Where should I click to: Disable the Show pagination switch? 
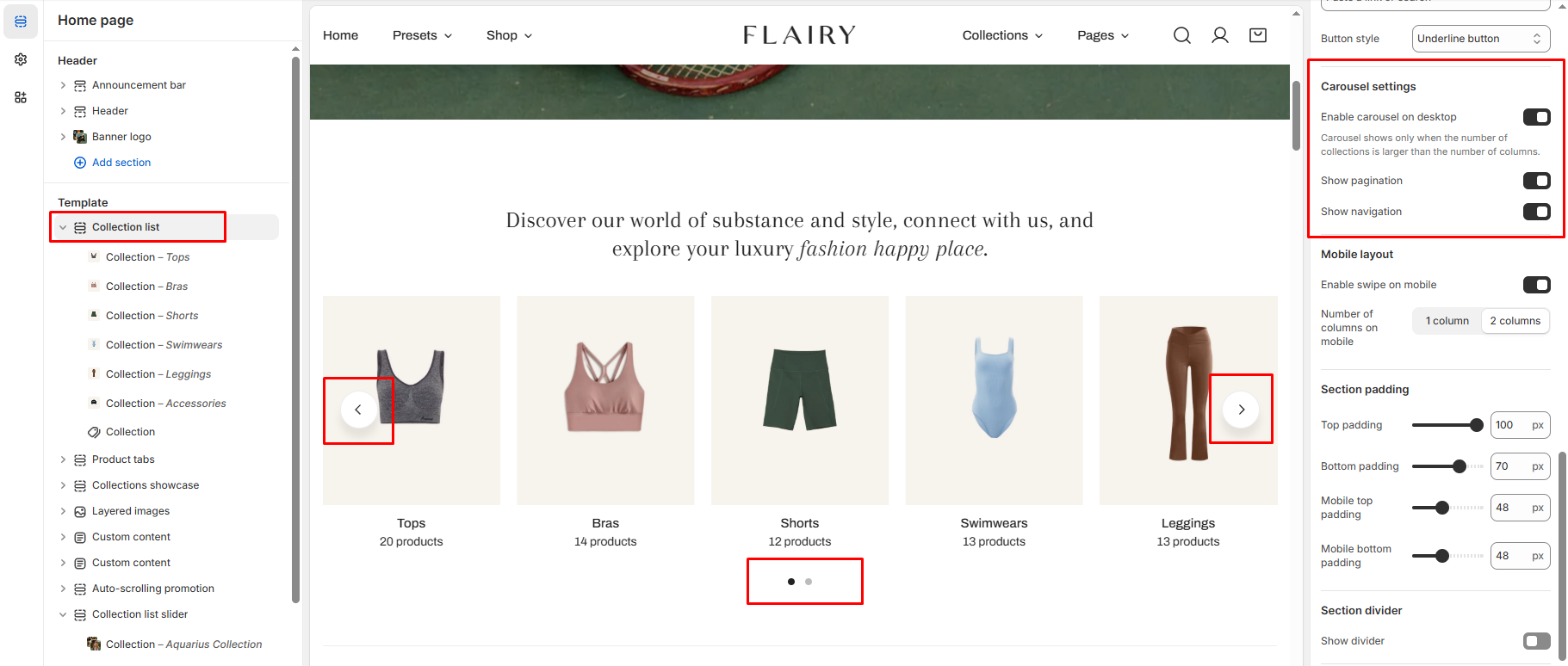[x=1536, y=181]
